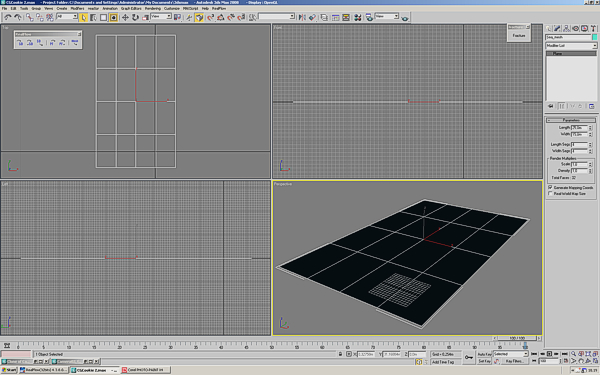The height and width of the screenshot is (375, 600).
Task: Switch to the Display command panel tab
Action: click(584, 29)
